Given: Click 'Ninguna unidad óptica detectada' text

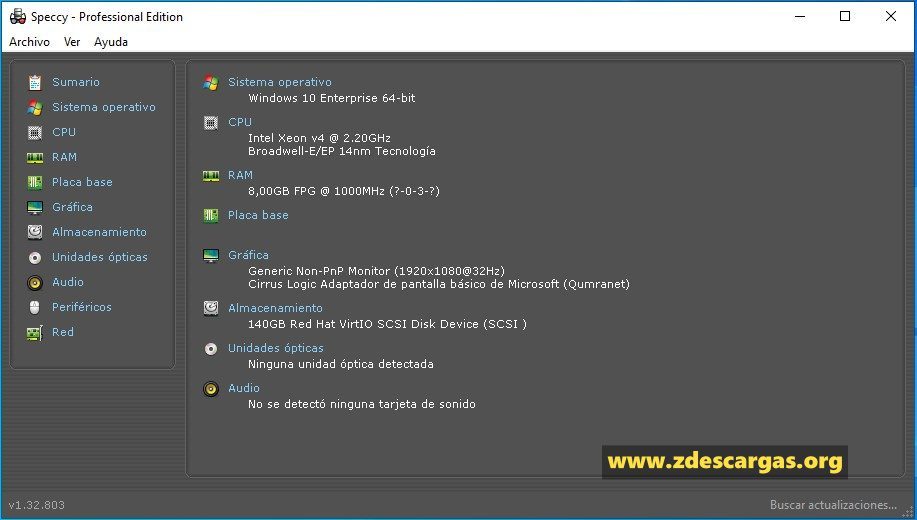Looking at the screenshot, I should point(341,364).
